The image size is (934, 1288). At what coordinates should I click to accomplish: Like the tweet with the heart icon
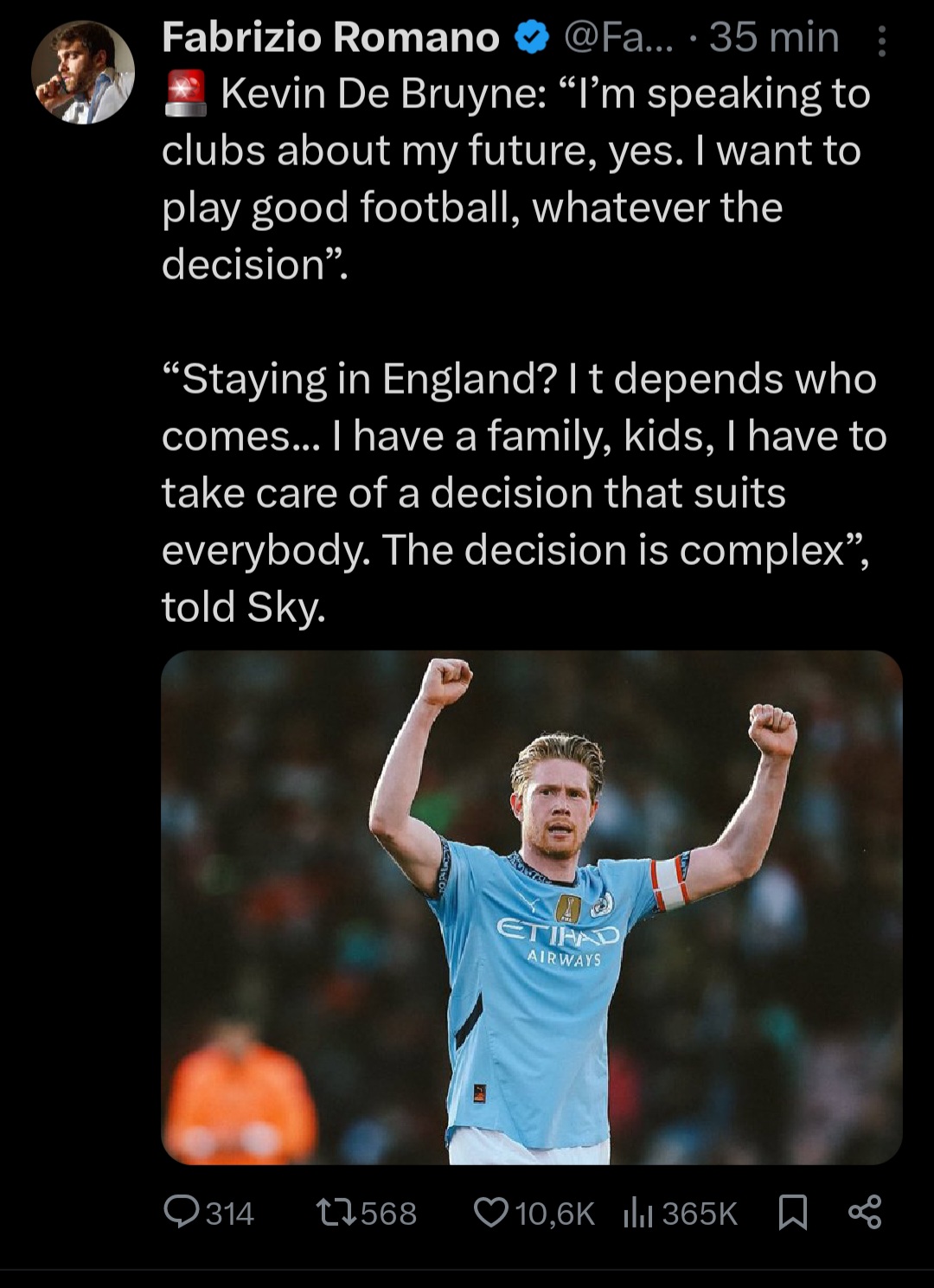pos(491,1213)
